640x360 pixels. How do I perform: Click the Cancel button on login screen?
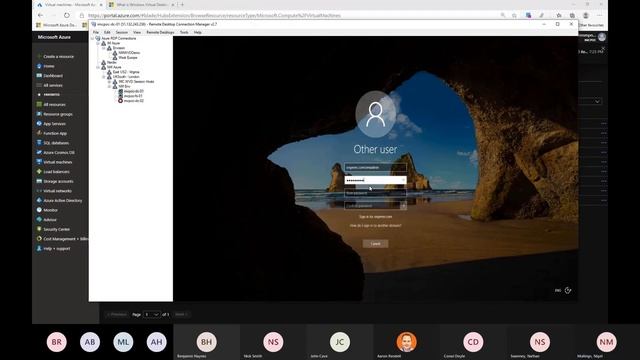tap(376, 244)
